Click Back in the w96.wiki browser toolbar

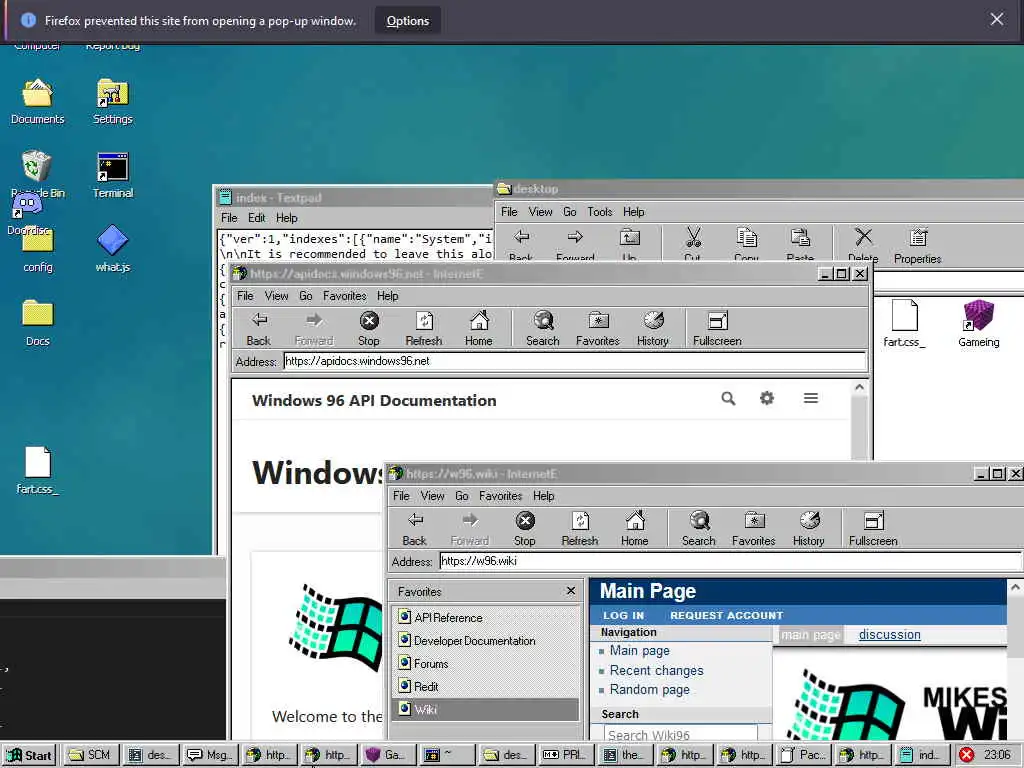coord(415,528)
